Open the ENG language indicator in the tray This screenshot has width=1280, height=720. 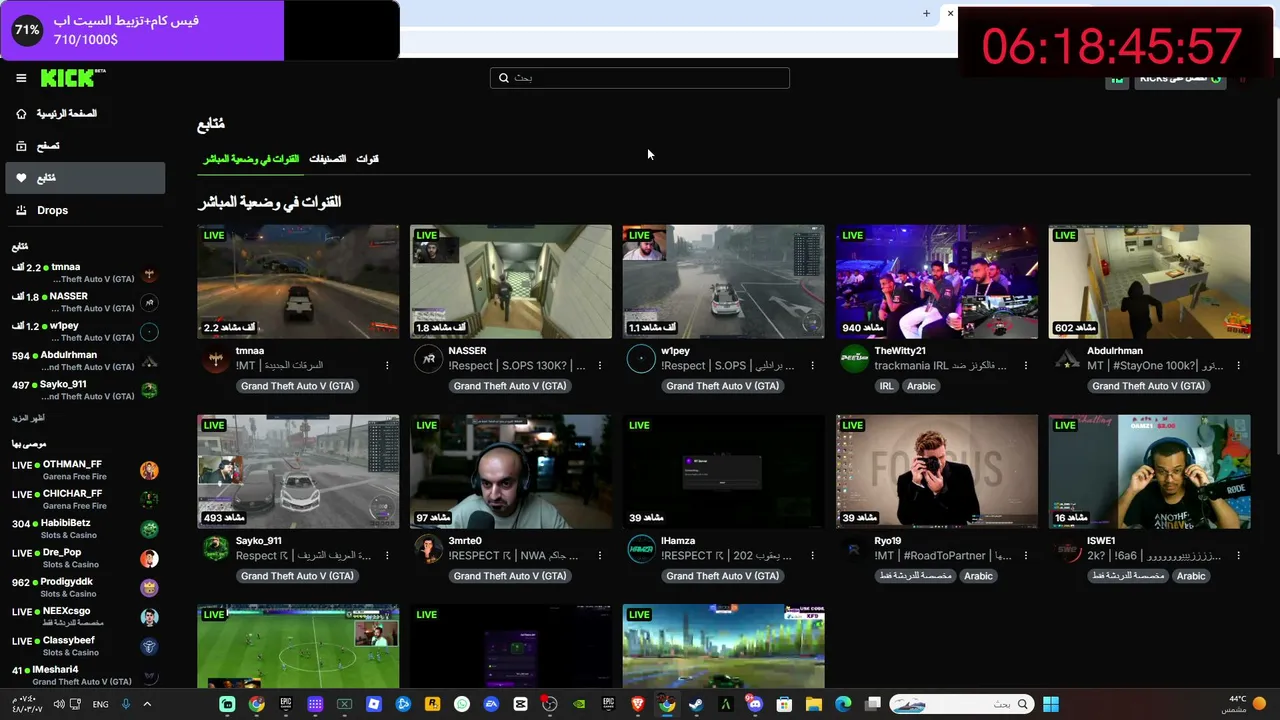[100, 704]
